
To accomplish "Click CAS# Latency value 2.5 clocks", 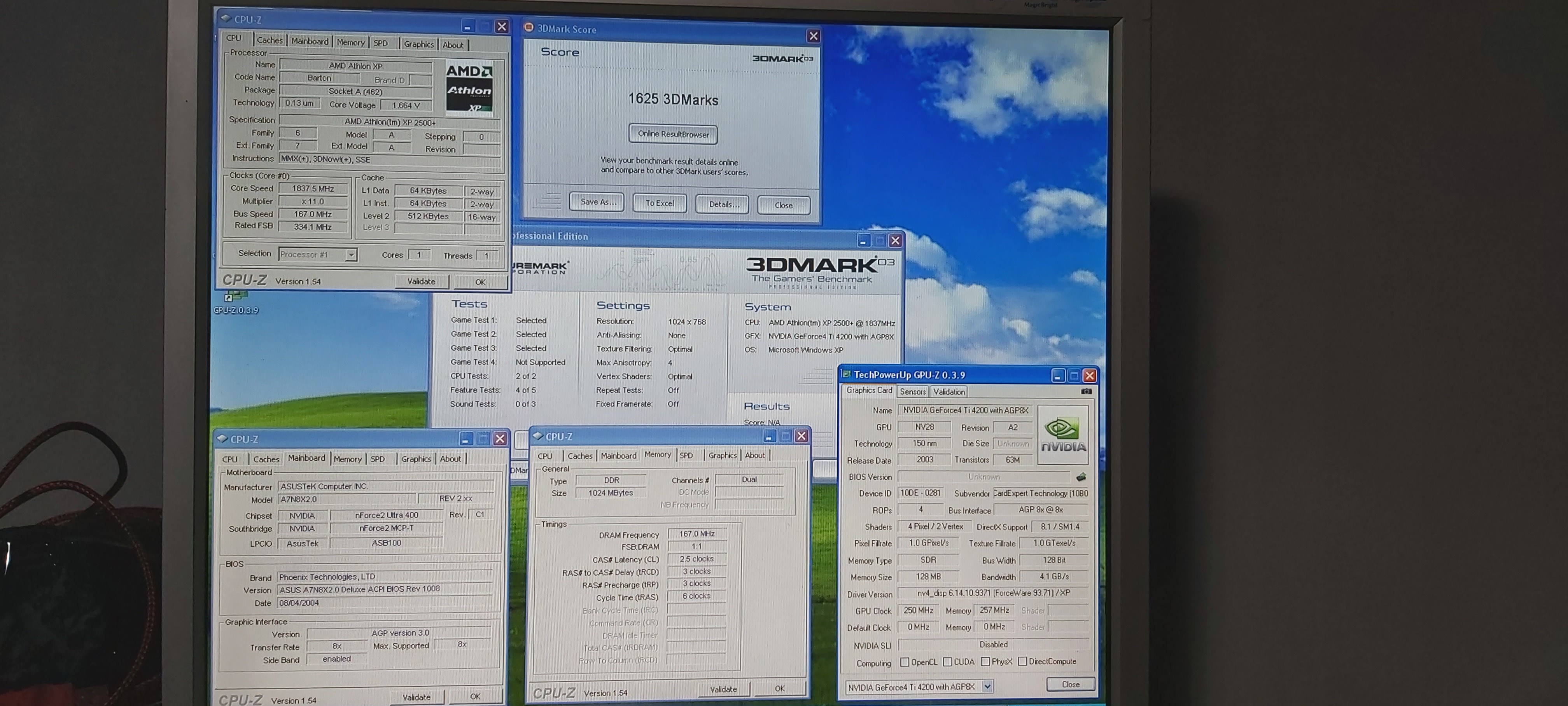I will tap(696, 559).
